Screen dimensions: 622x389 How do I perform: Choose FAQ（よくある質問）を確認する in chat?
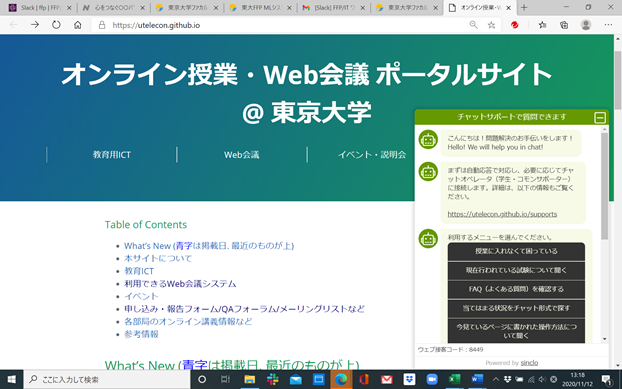tap(516, 289)
